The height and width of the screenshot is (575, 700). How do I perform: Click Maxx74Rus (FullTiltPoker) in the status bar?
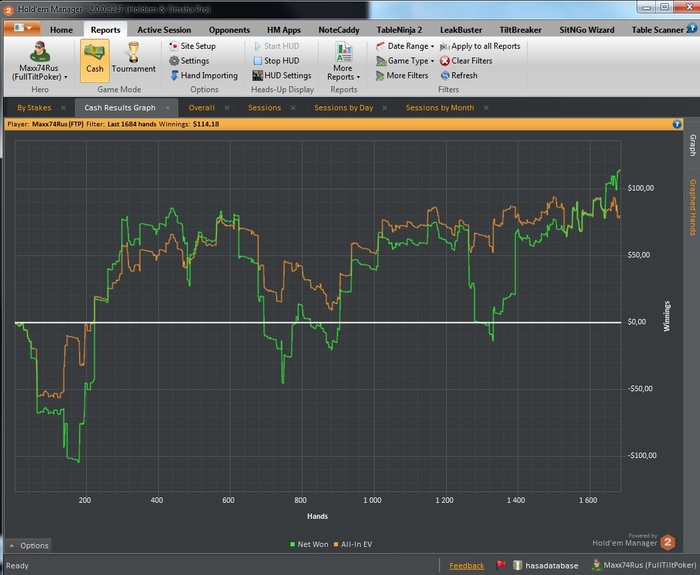(x=644, y=565)
